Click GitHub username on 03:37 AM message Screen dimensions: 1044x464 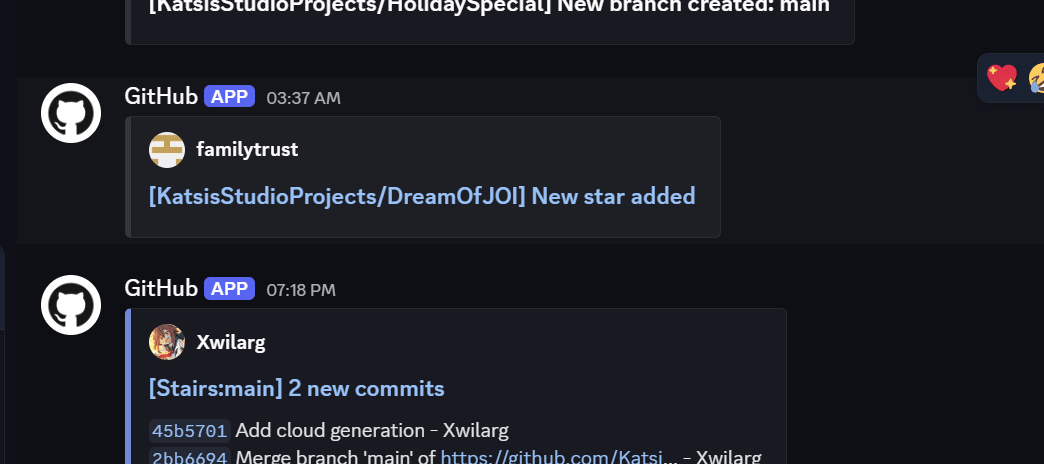161,96
